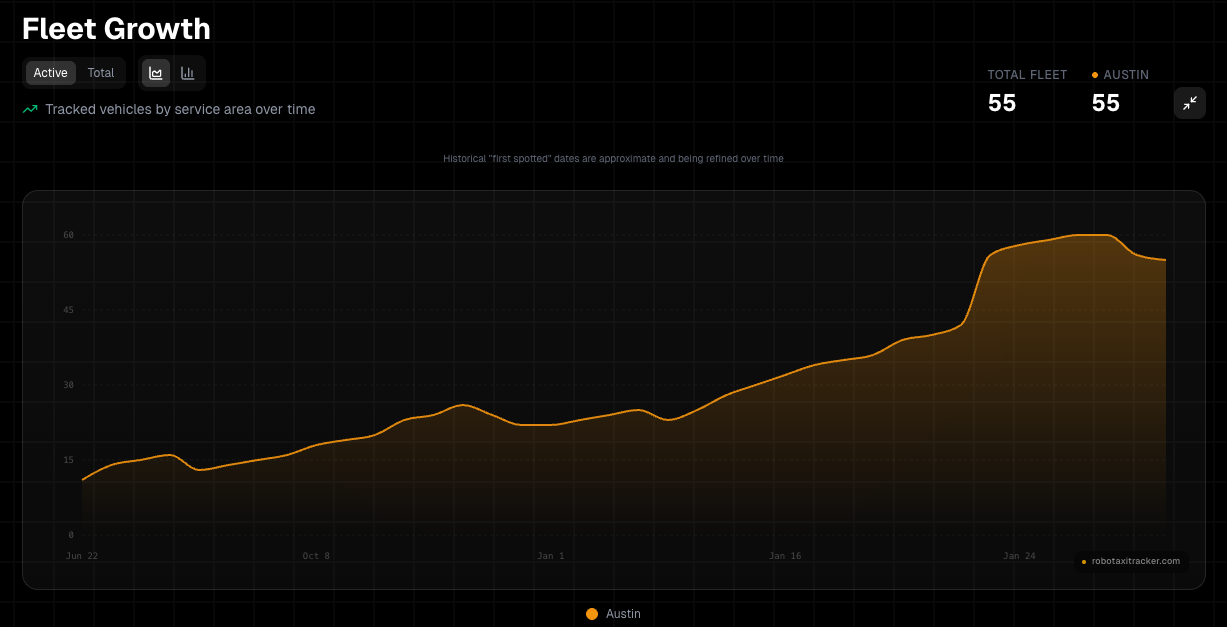
Task: Click the AUSTIN label in stats
Action: point(1126,75)
